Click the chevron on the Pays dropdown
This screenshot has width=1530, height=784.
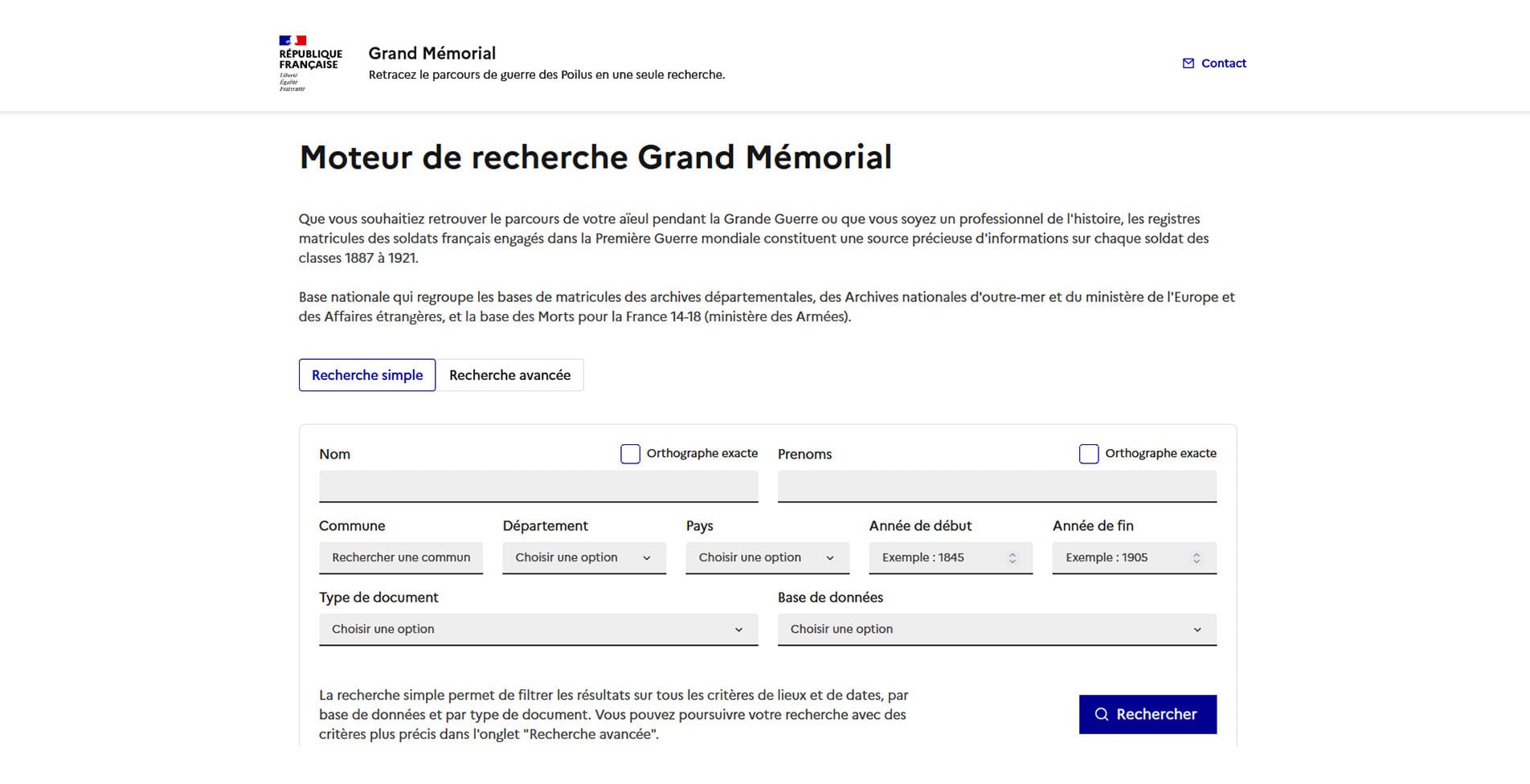point(831,557)
